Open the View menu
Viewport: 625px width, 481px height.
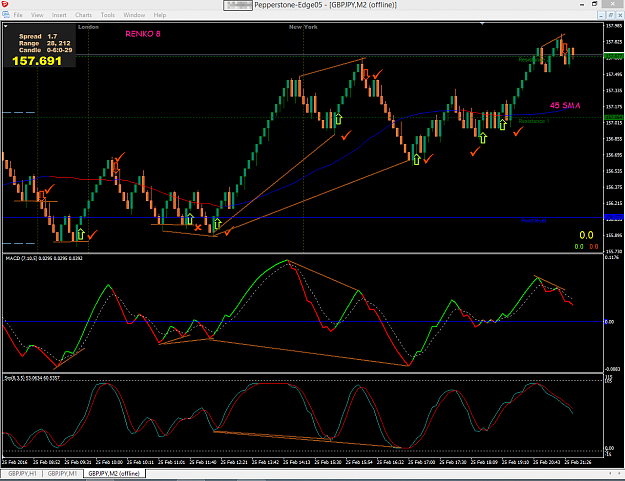click(x=37, y=15)
